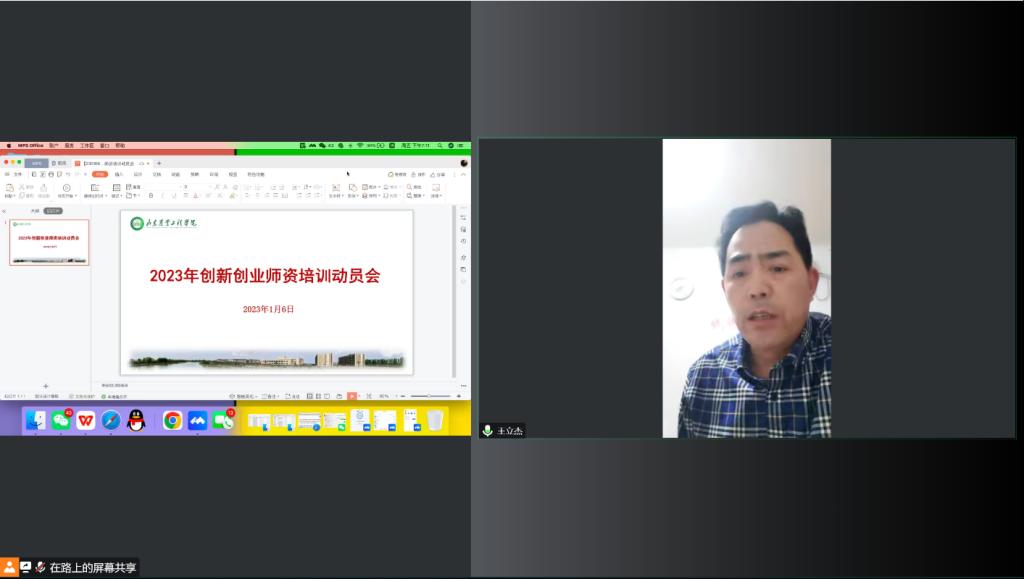This screenshot has width=1024, height=579.
Task: Collapse the slide thumbnail panel
Action: [4, 211]
